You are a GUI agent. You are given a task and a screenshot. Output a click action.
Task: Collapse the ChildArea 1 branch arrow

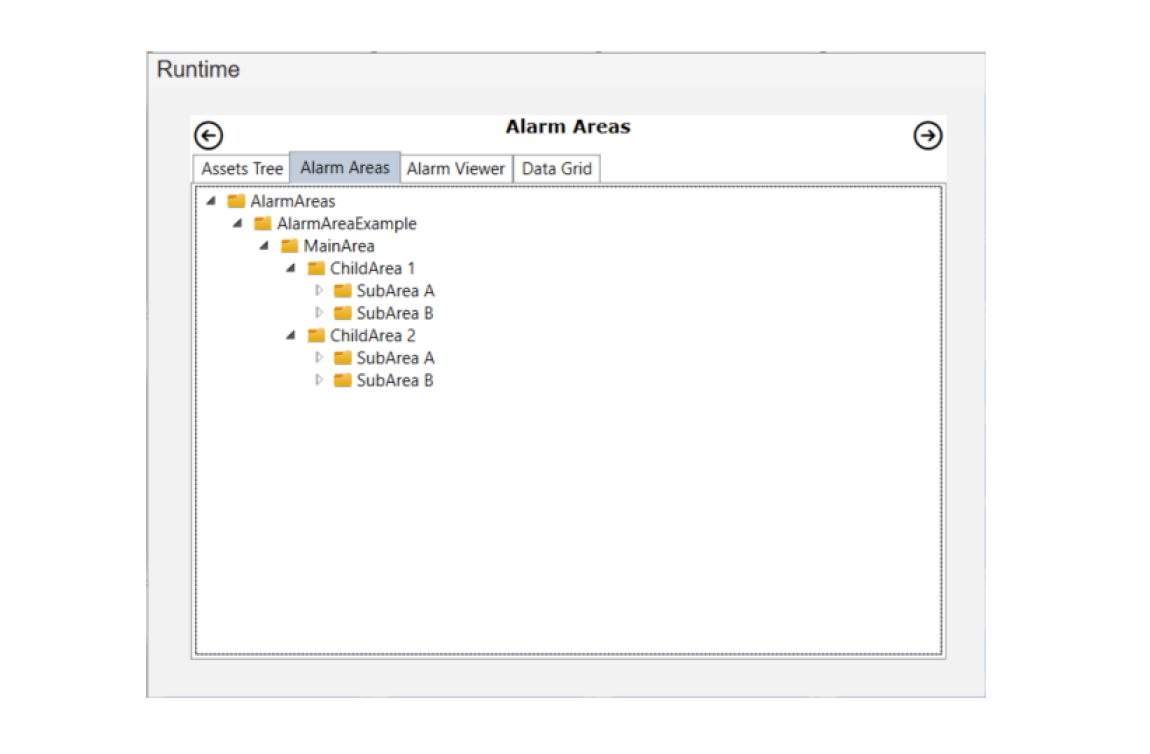pyautogui.click(x=291, y=268)
